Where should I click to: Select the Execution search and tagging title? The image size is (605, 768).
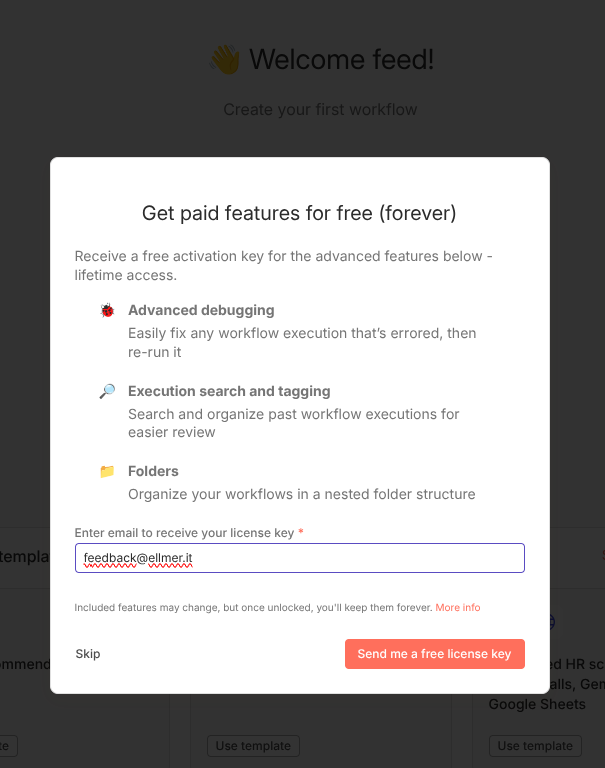pos(229,391)
